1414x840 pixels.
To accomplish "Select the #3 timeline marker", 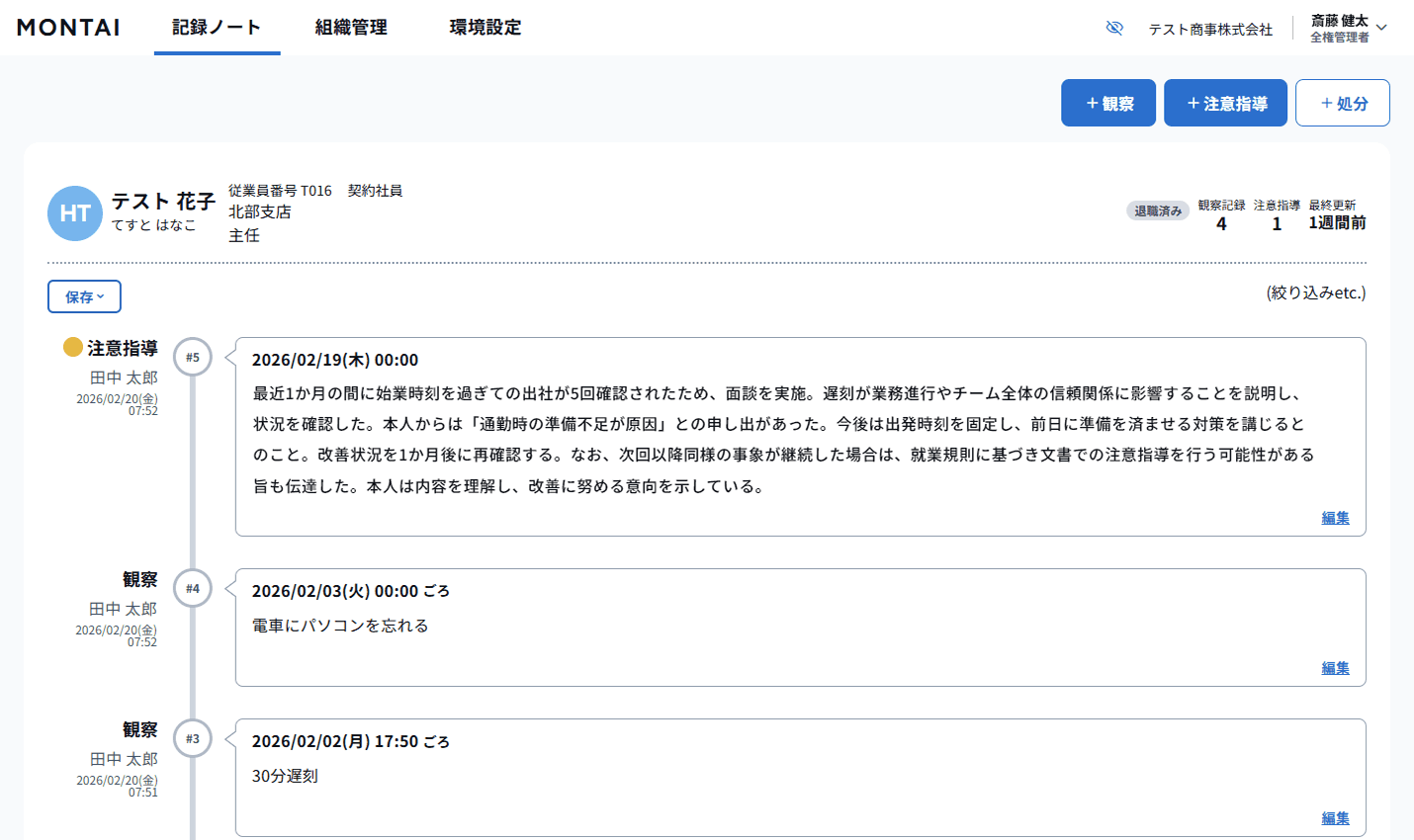I will (x=192, y=738).
